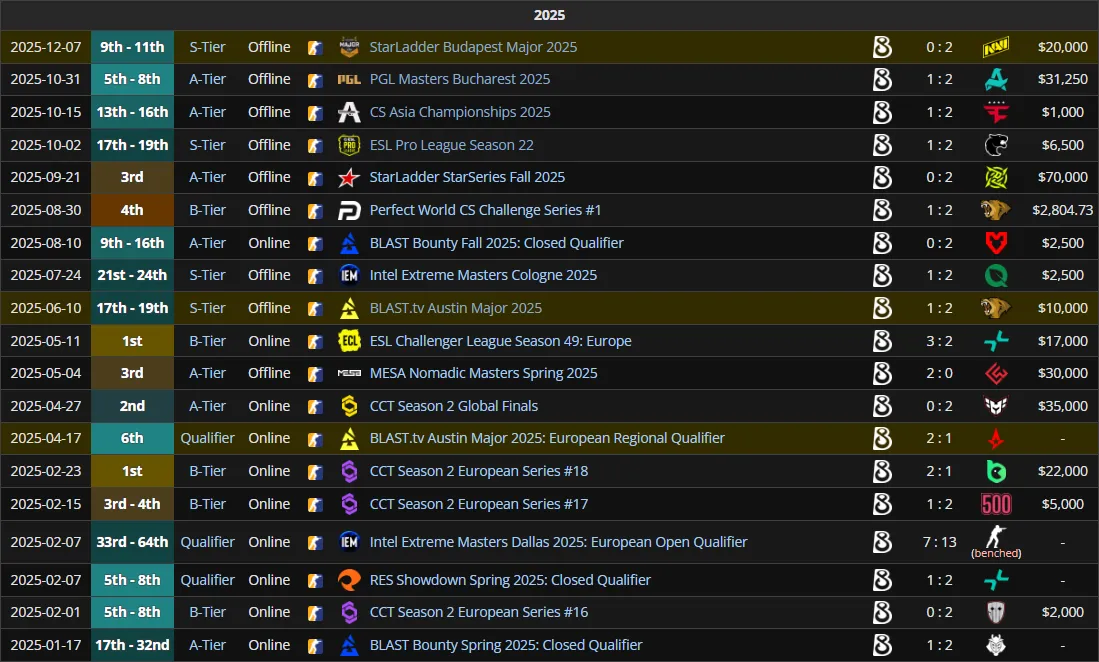The image size is (1099, 662).
Task: Select the 2025-09-21 date cell
Action: 46,177
